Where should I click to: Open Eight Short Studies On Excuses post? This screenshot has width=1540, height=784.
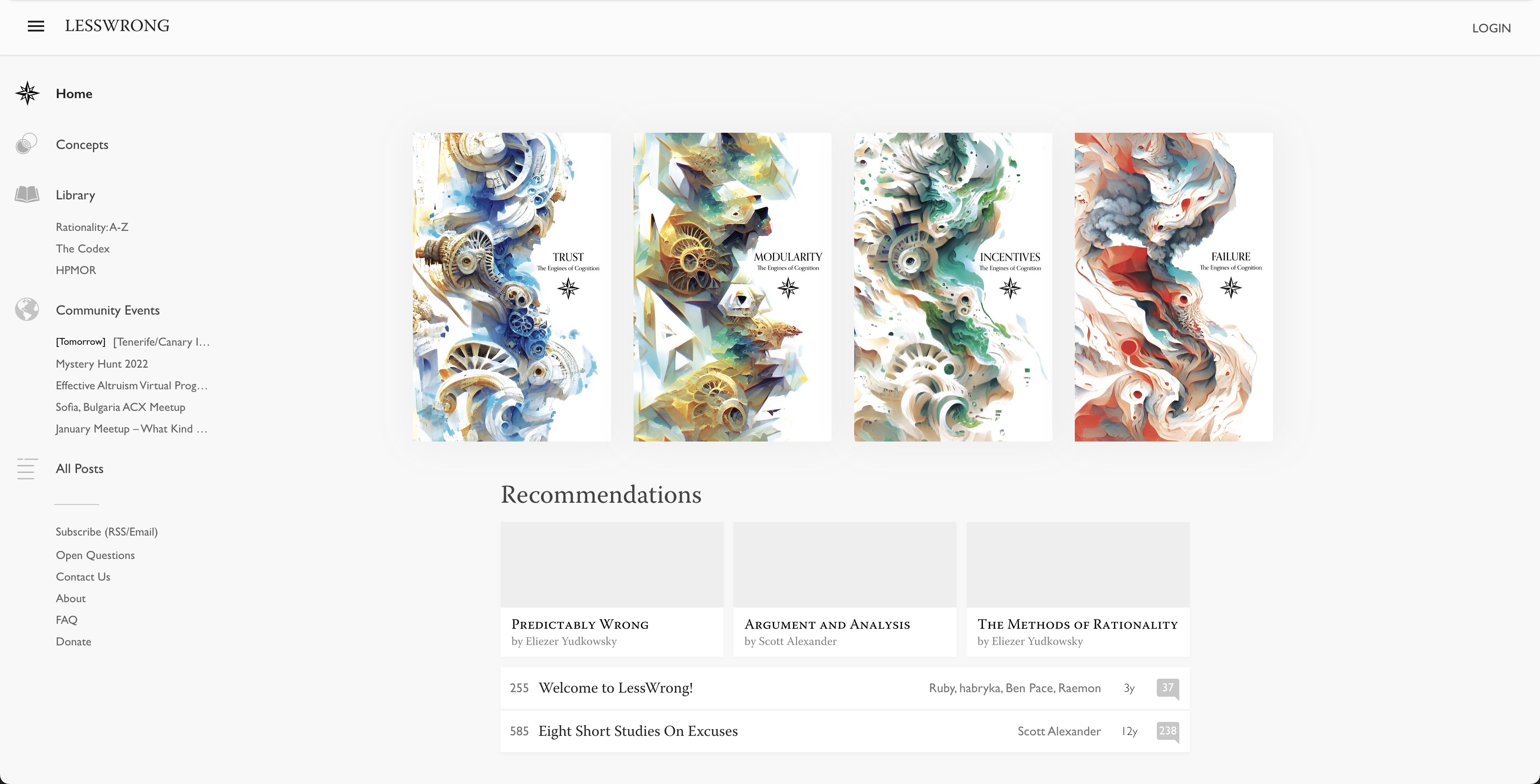pyautogui.click(x=638, y=731)
